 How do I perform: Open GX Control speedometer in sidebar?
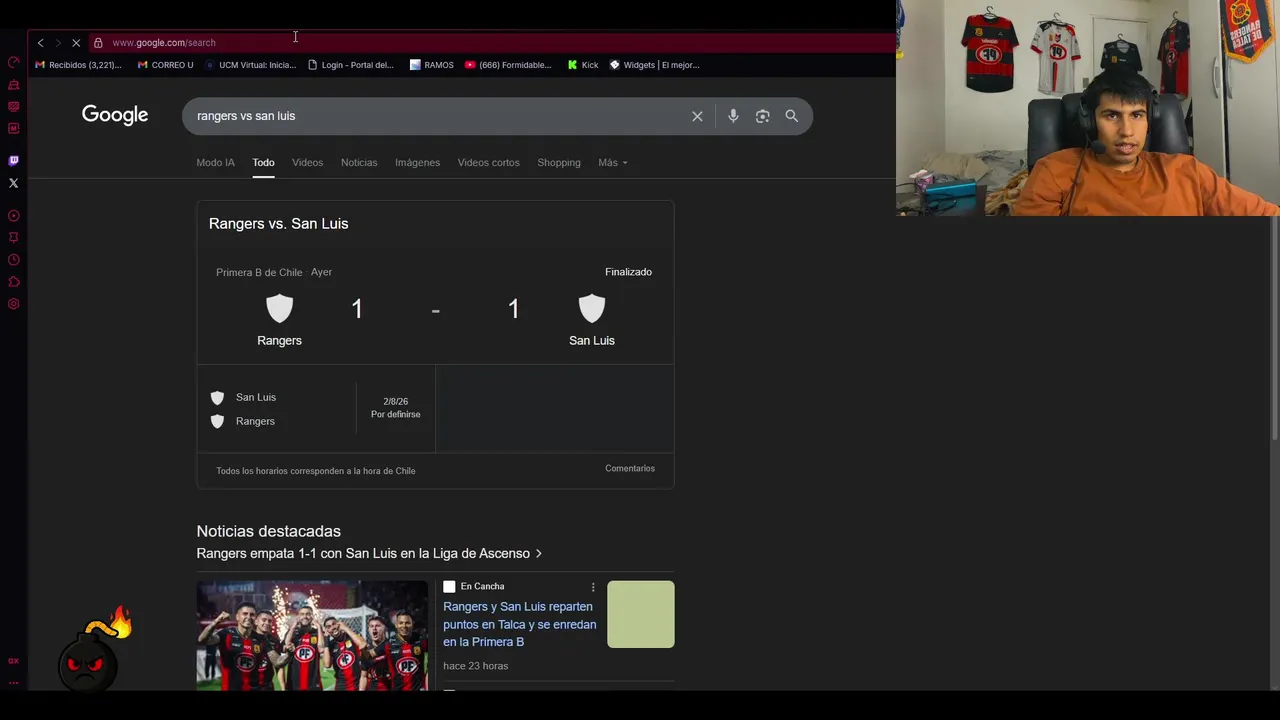coord(14,62)
